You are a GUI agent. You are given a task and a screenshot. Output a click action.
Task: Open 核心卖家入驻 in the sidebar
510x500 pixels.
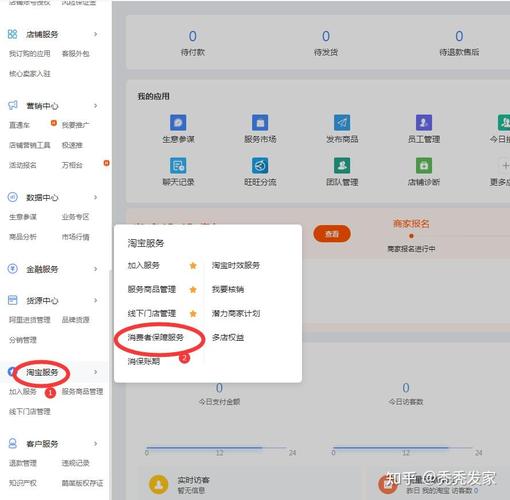[30, 74]
